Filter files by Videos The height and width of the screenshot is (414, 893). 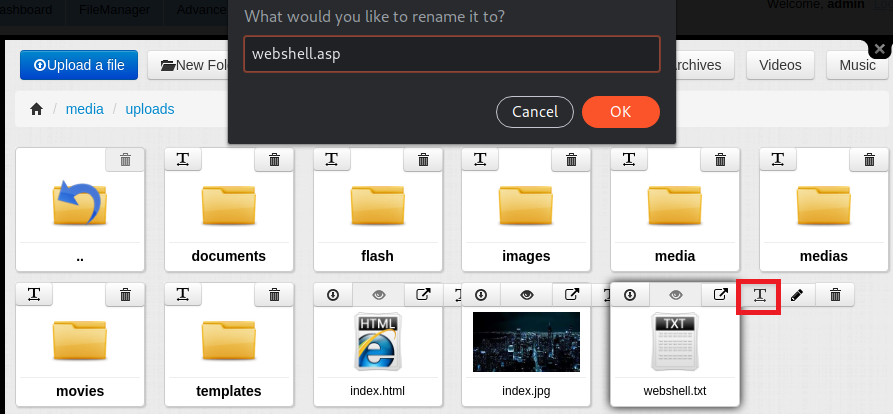(x=780, y=65)
